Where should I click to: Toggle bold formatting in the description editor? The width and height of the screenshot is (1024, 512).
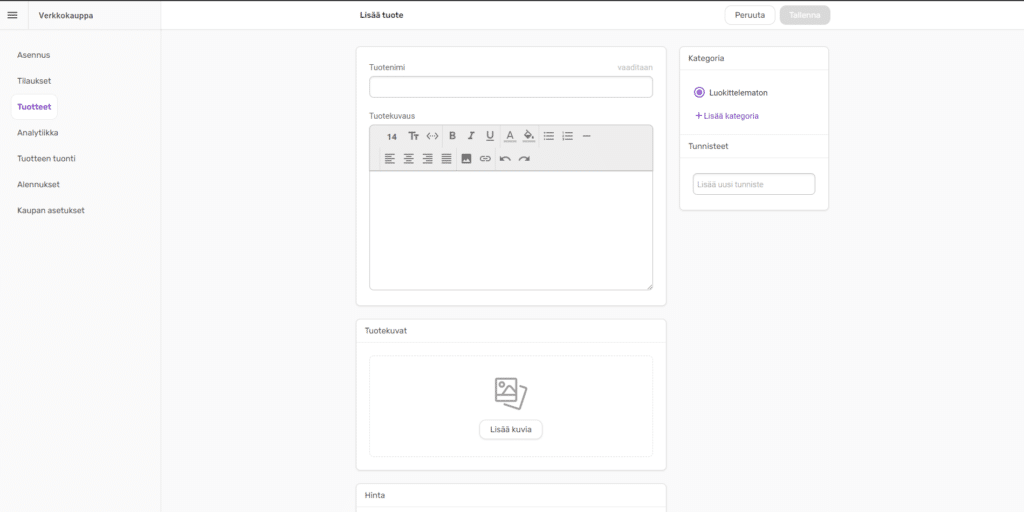tap(452, 136)
